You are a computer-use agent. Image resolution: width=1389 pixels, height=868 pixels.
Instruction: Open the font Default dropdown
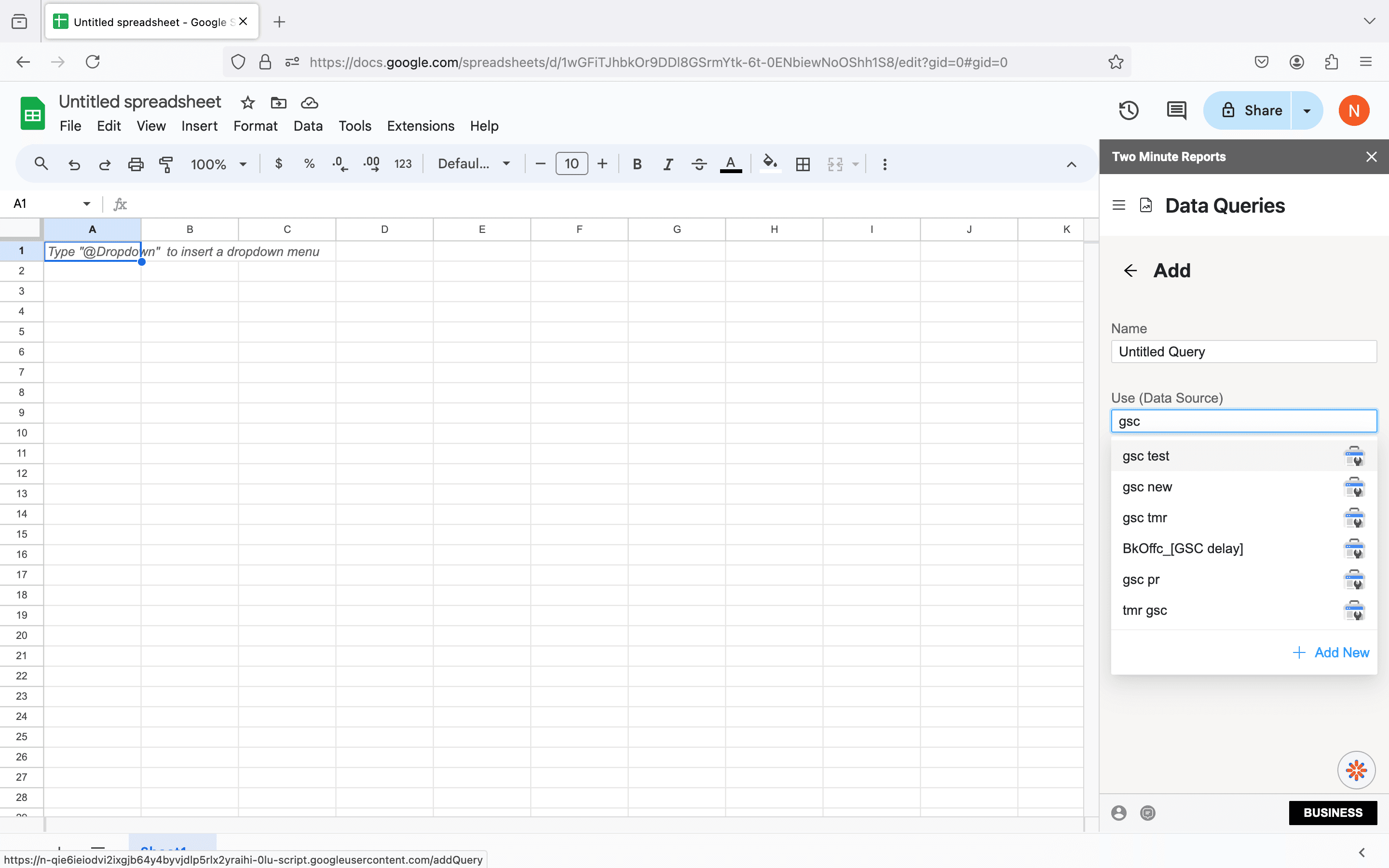click(x=474, y=164)
